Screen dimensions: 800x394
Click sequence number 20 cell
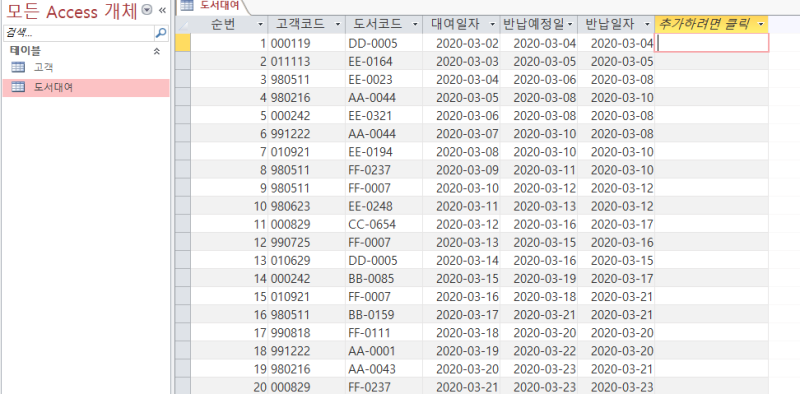pos(229,387)
